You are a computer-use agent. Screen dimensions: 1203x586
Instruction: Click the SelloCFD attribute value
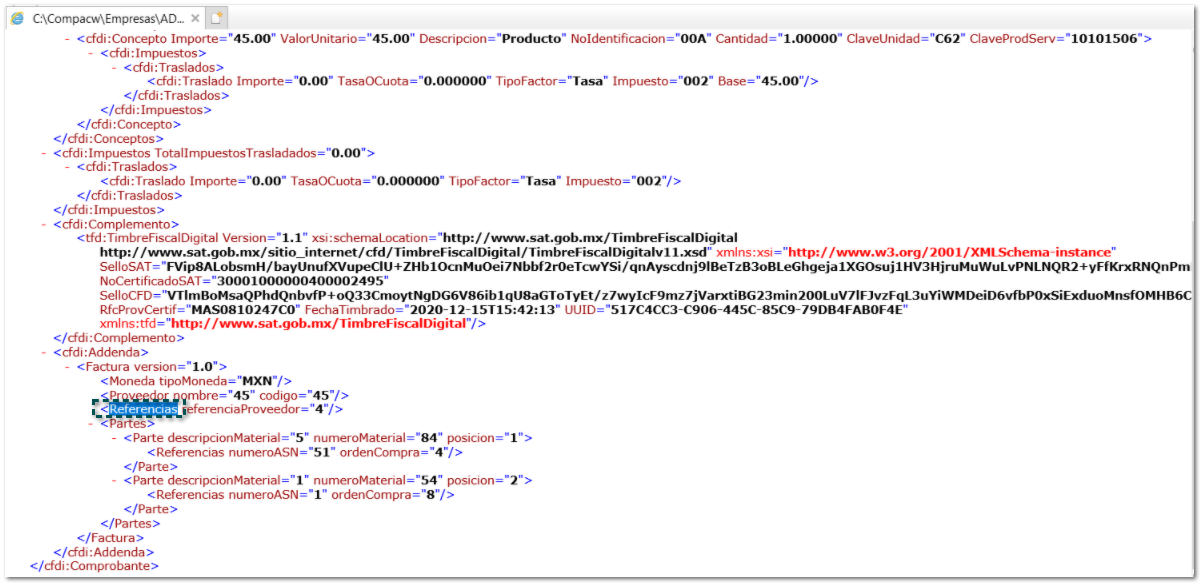[676, 296]
